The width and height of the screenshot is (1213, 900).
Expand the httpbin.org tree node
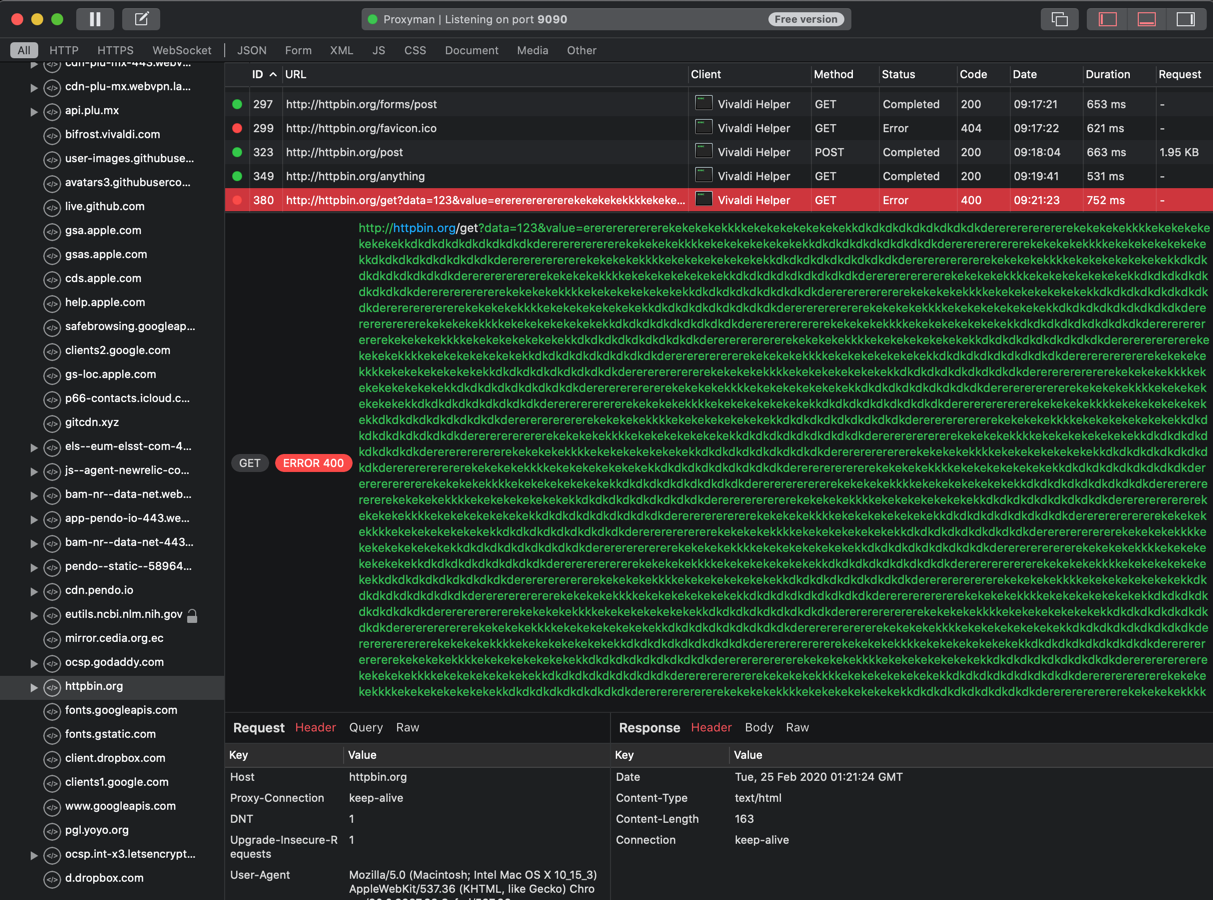click(34, 687)
